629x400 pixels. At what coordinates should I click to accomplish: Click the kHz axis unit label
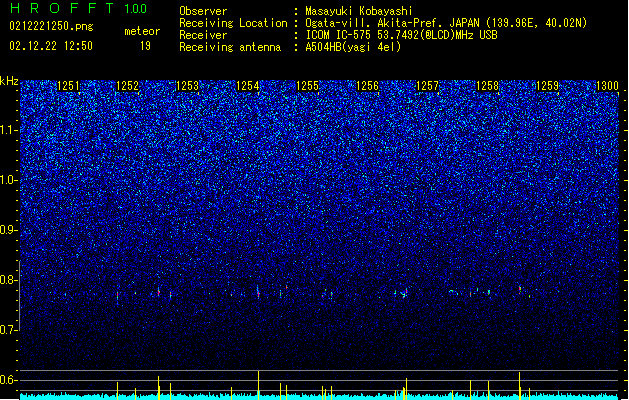[x=9, y=81]
